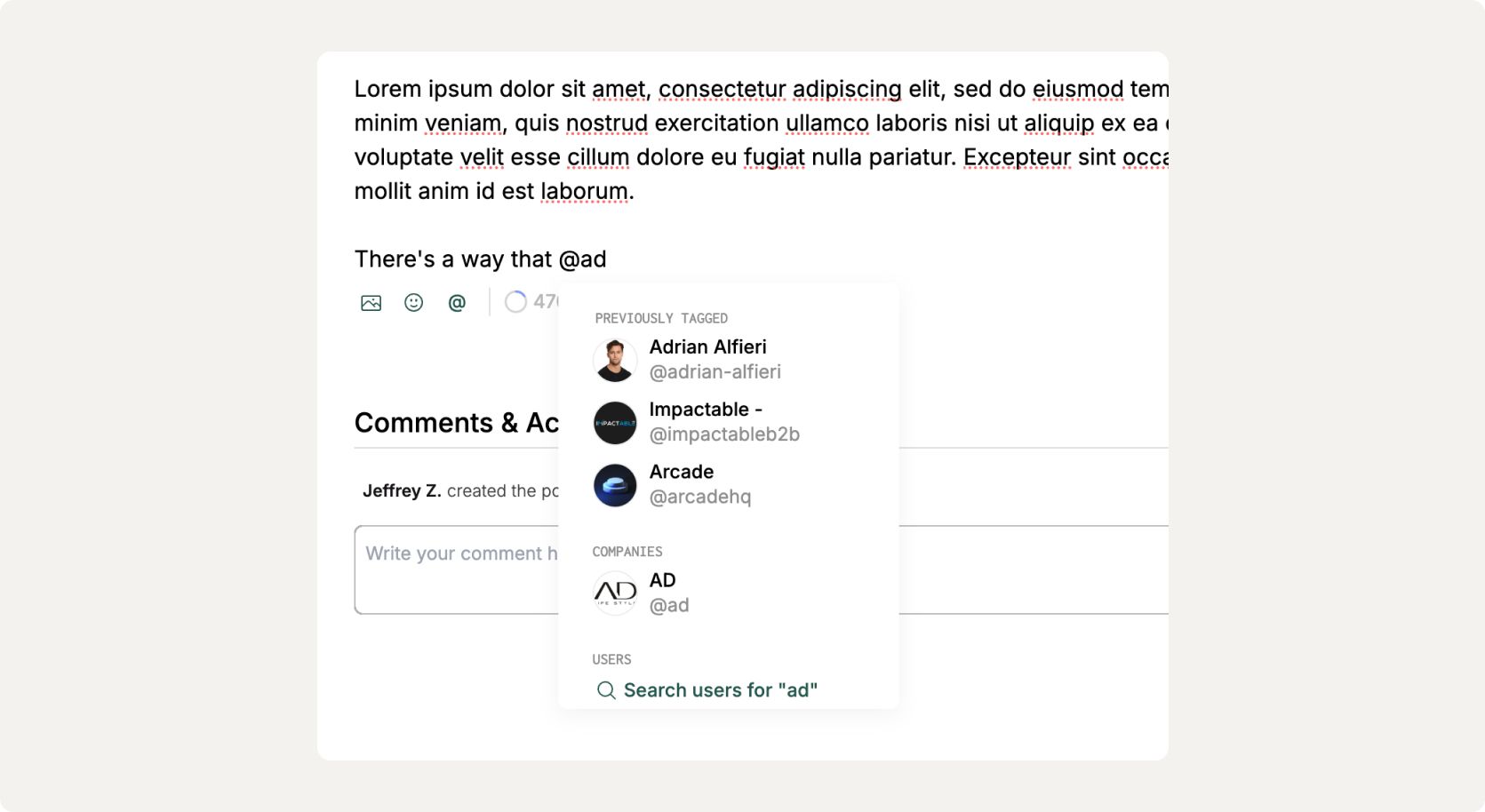
Task: Click the Impactable logo avatar
Action: [x=615, y=423]
